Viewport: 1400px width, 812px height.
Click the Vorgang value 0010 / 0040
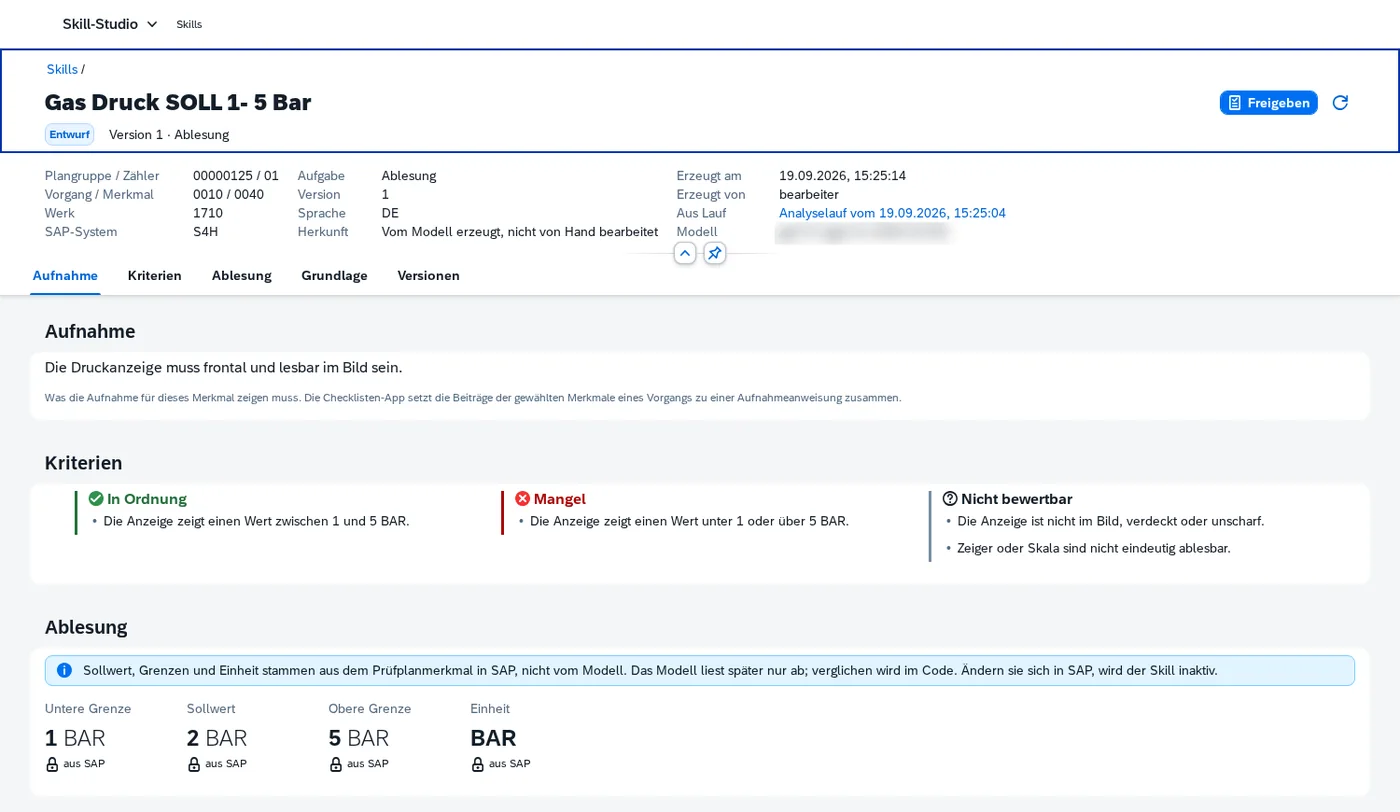click(228, 194)
